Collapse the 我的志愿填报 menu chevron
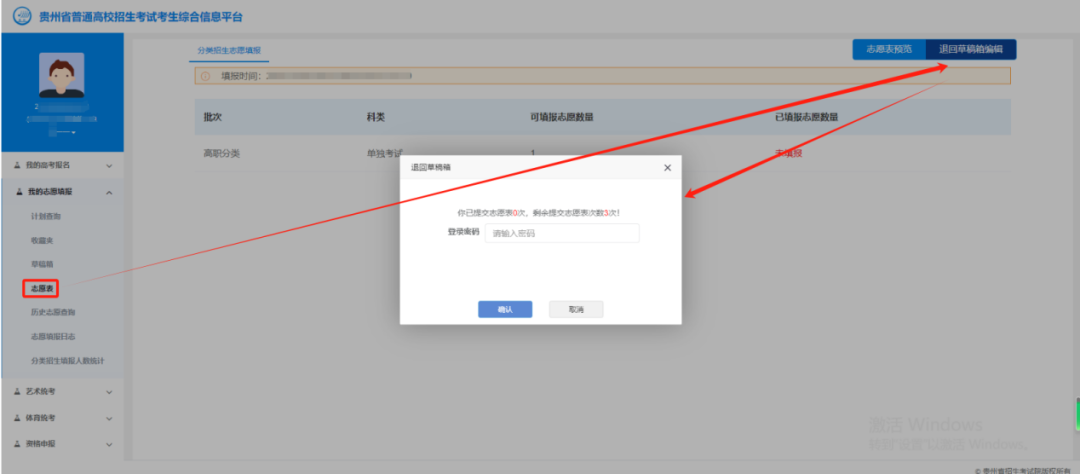Image resolution: width=1080 pixels, height=474 pixels. [109, 191]
